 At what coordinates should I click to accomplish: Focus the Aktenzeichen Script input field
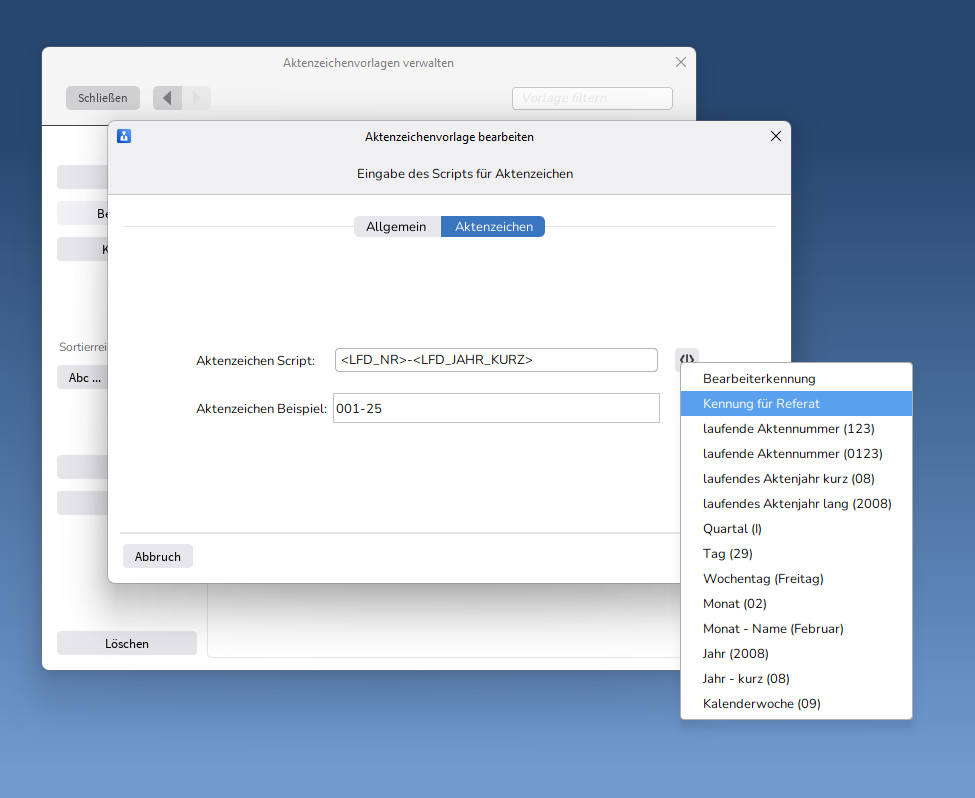pos(496,360)
